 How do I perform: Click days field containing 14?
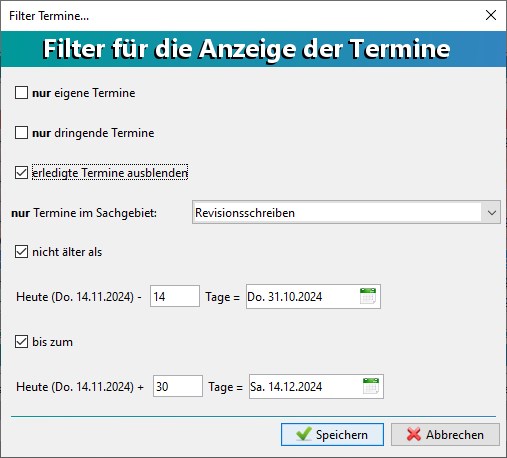175,296
